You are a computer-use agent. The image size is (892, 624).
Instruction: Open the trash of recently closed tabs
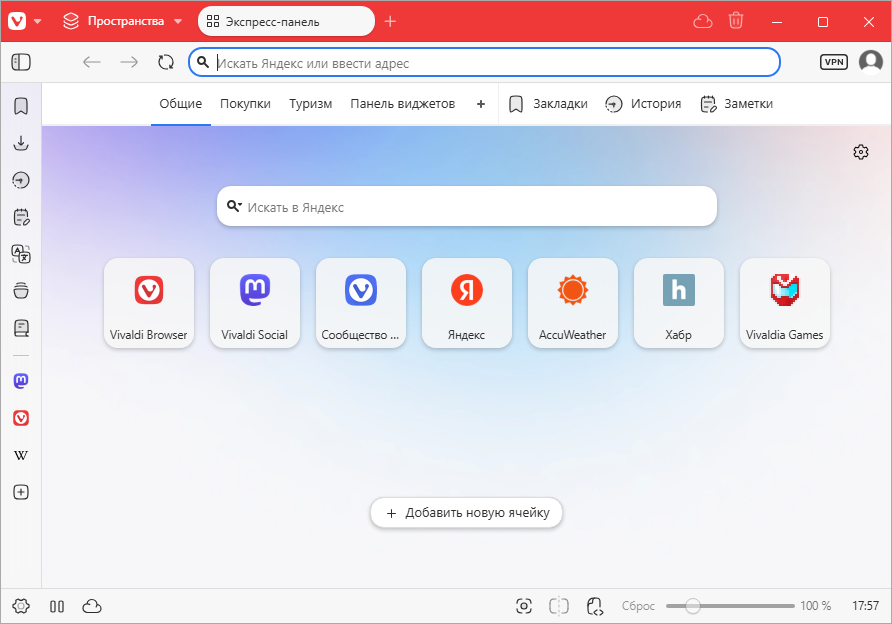coord(735,20)
